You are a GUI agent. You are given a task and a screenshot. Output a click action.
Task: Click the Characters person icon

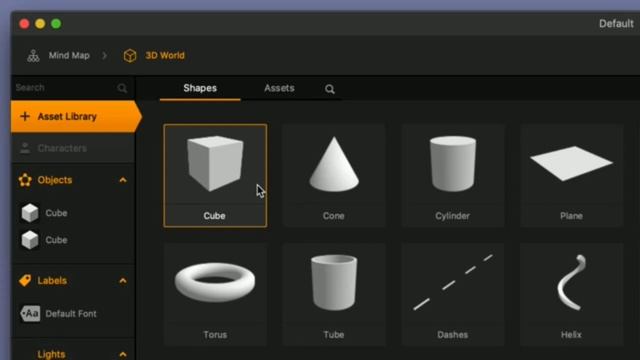[x=25, y=148]
